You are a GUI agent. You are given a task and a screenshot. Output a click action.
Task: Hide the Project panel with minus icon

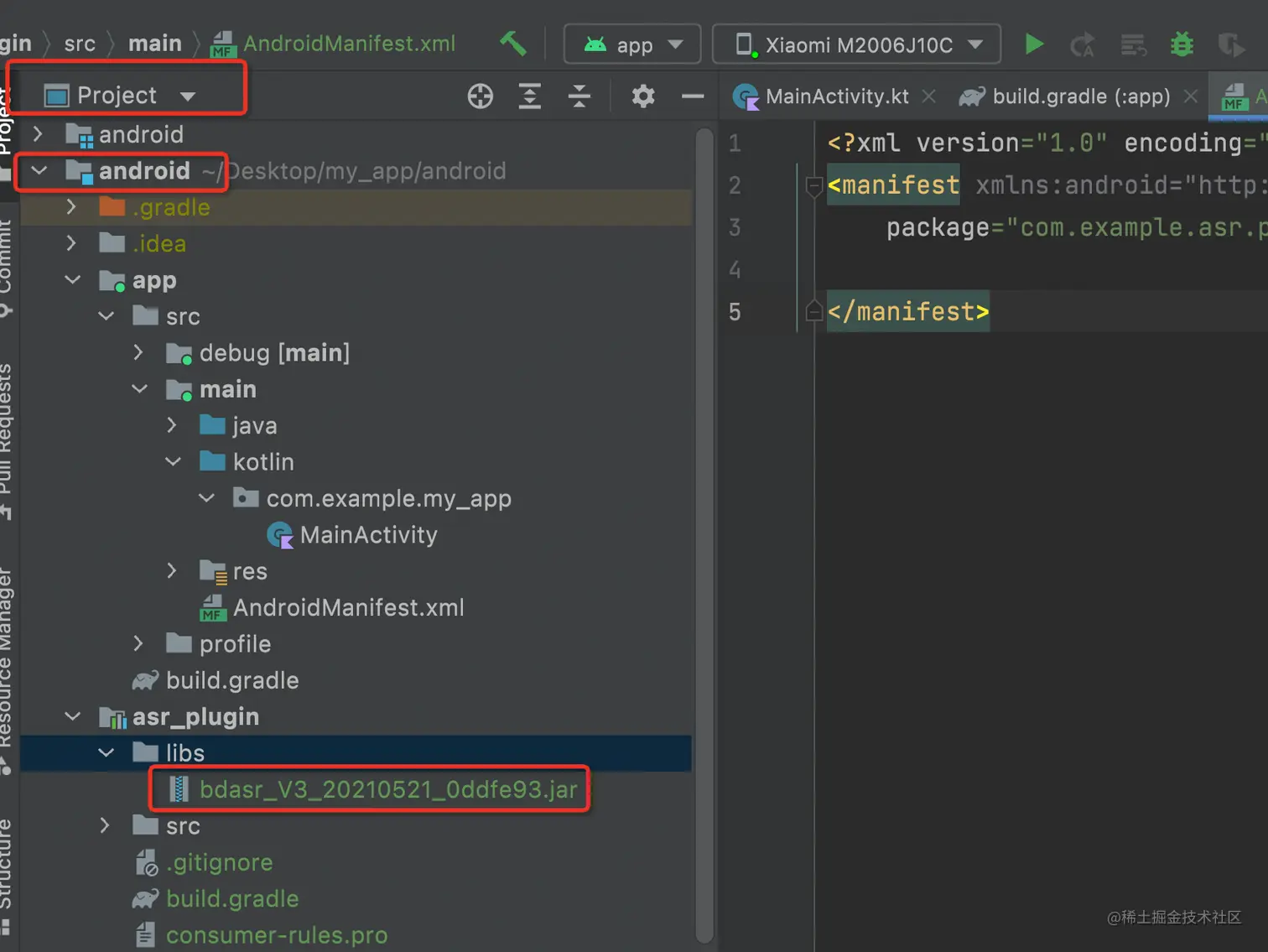[x=693, y=96]
